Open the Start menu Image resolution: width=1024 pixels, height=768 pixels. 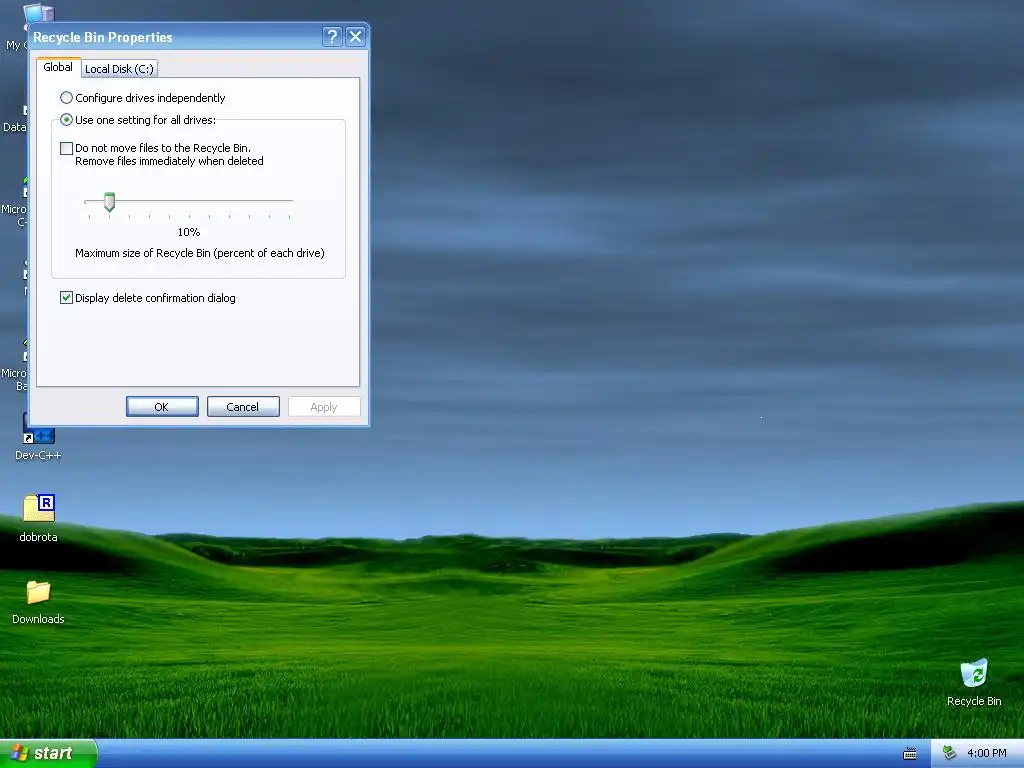48,753
